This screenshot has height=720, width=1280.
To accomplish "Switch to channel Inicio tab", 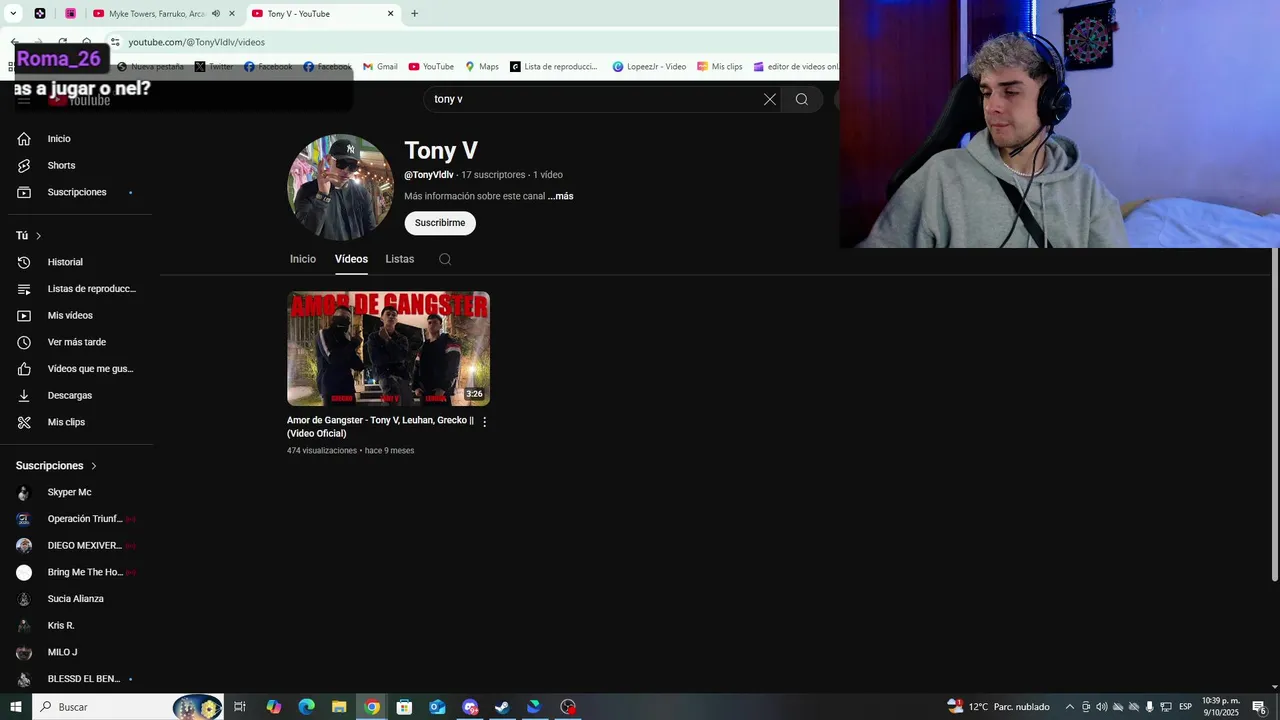I will (x=303, y=259).
